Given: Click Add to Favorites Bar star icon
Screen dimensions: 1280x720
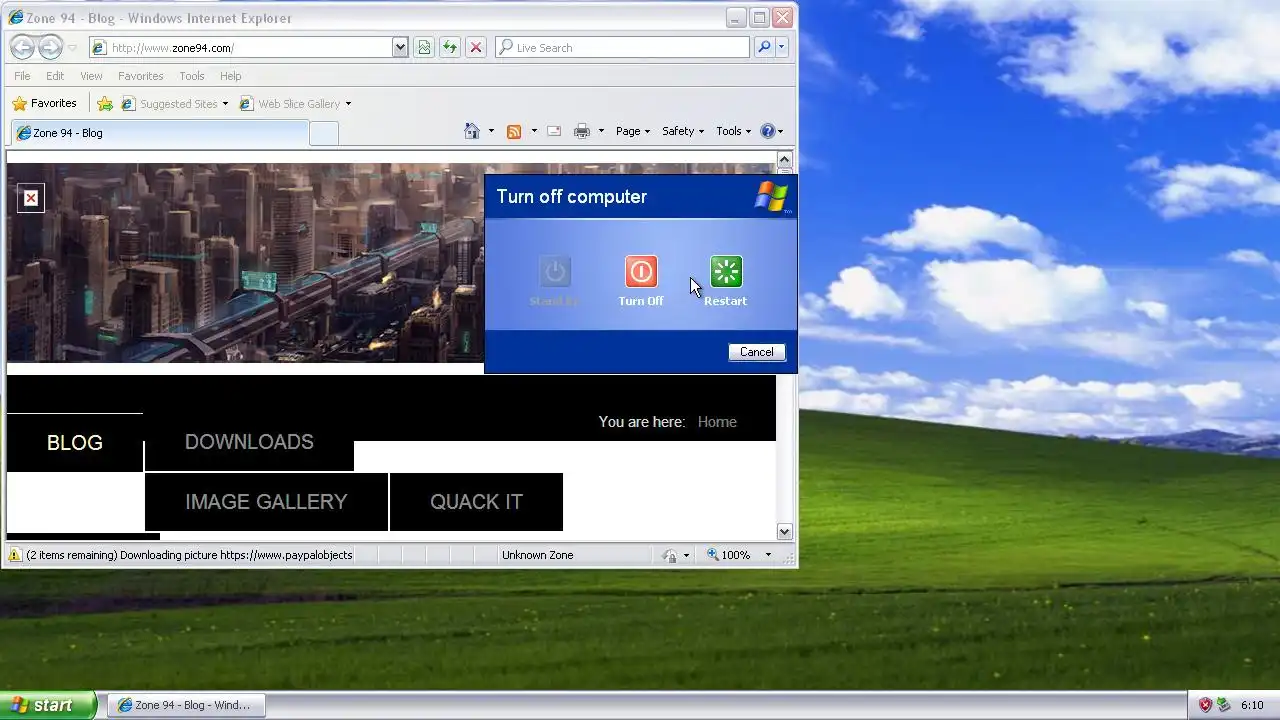Looking at the screenshot, I should (x=105, y=104).
